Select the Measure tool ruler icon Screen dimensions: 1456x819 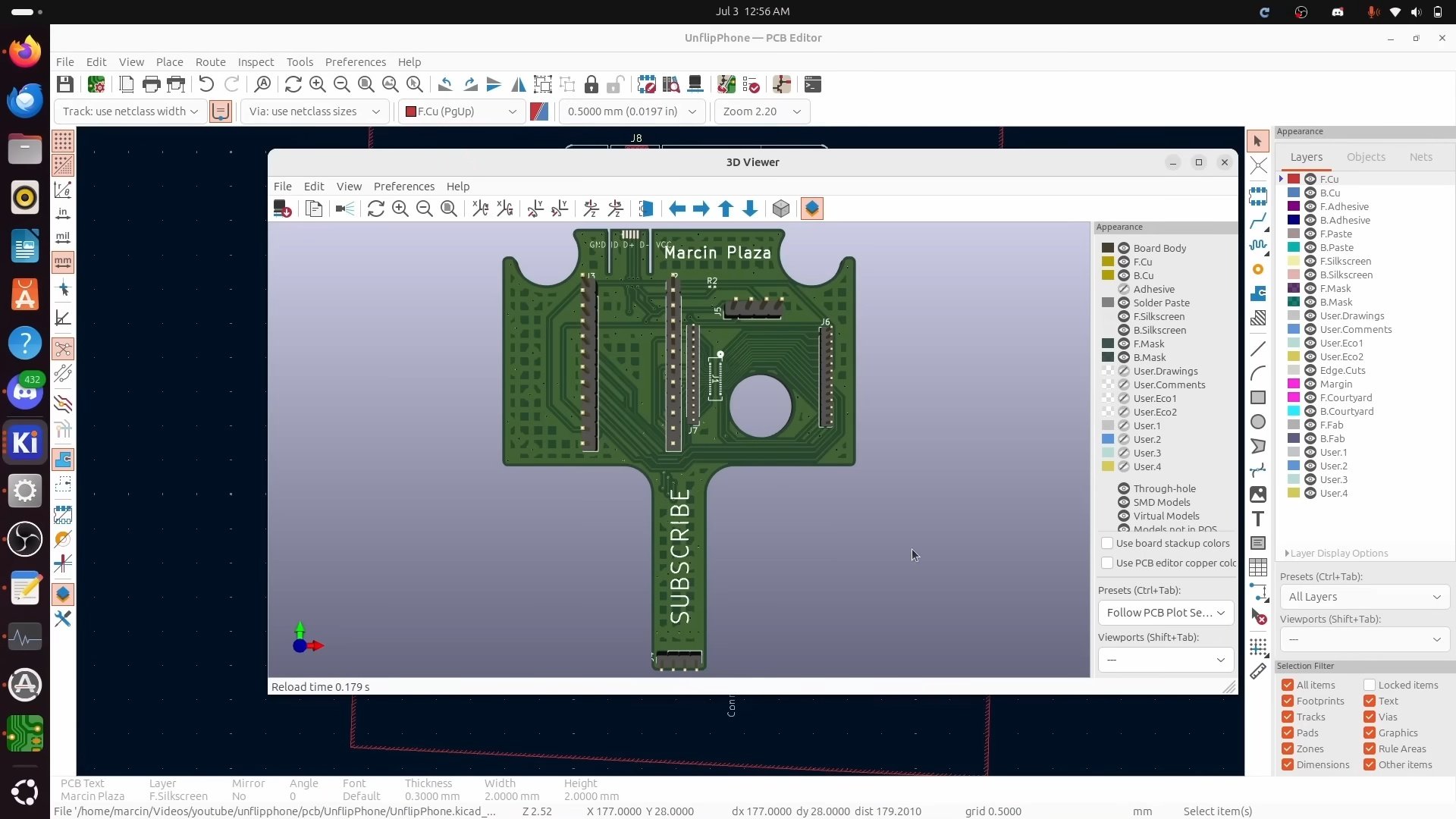pos(1258,672)
